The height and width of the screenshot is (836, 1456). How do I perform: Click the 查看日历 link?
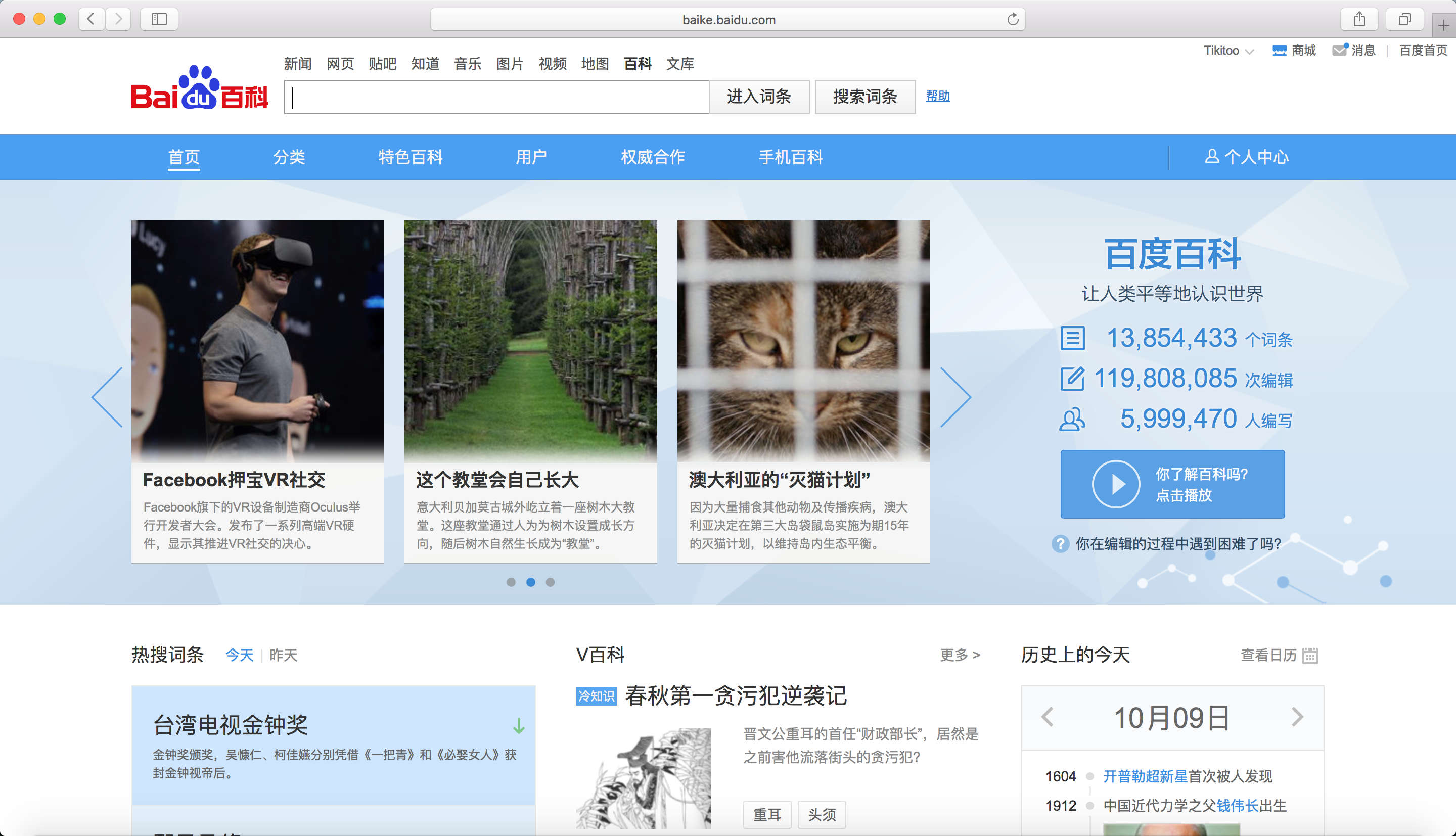1268,655
